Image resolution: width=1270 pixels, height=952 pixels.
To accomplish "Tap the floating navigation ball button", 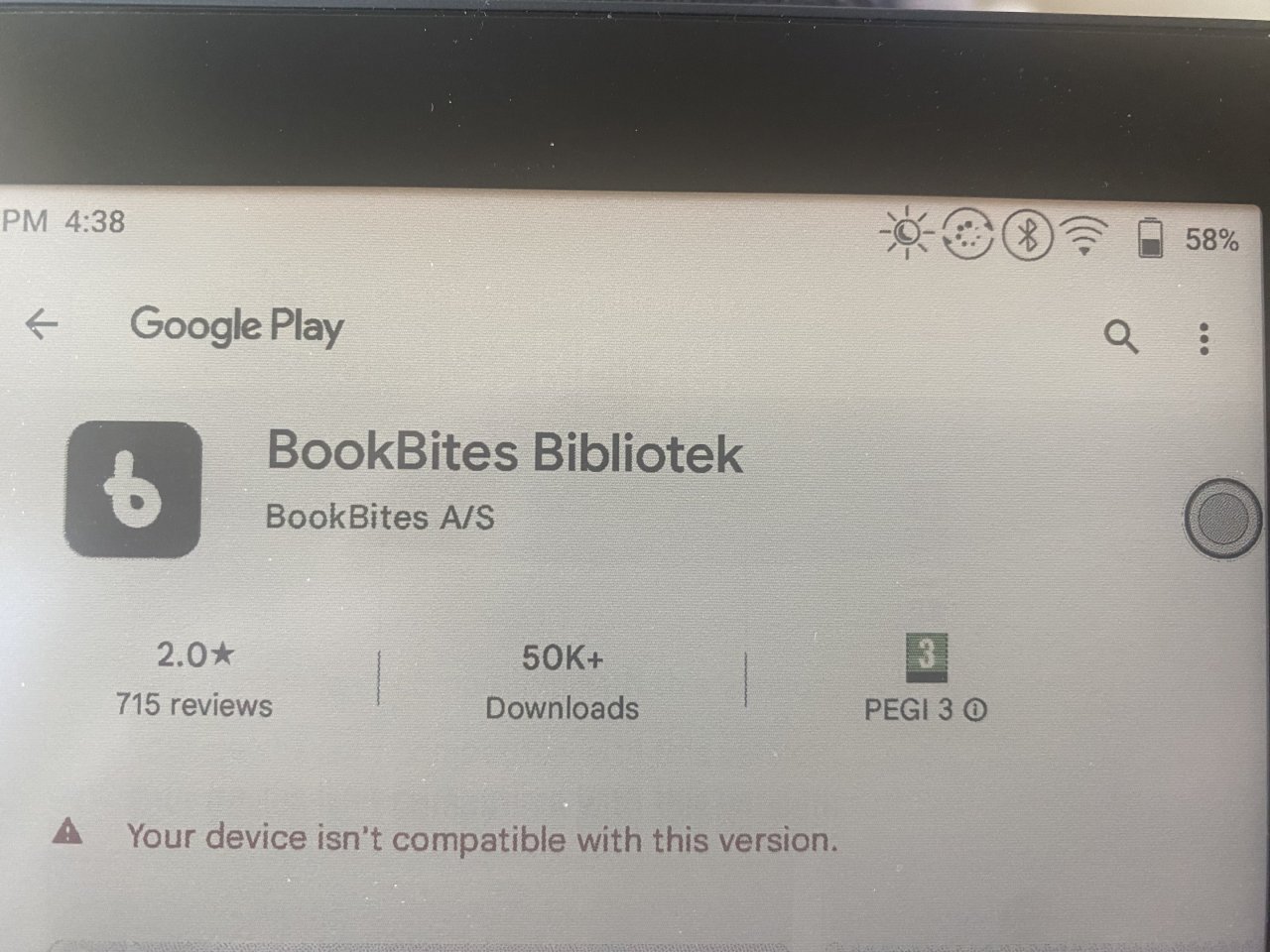I will pyautogui.click(x=1224, y=517).
